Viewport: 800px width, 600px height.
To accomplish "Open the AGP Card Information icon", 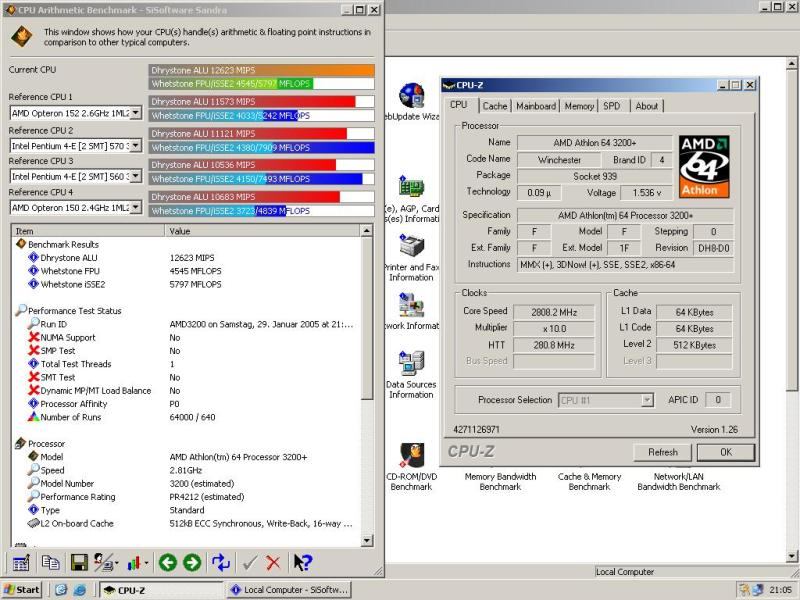I will click(x=411, y=187).
